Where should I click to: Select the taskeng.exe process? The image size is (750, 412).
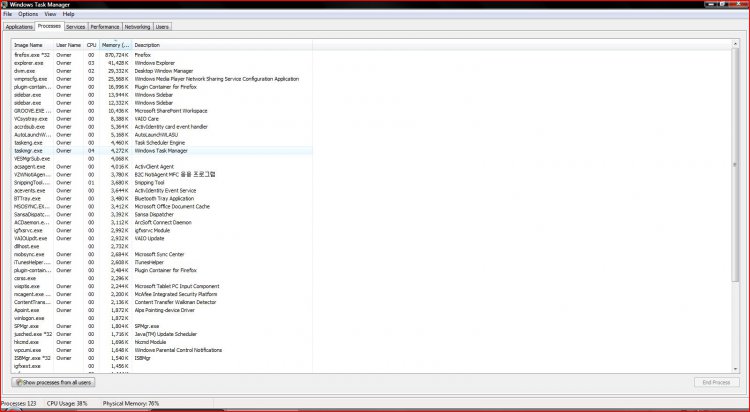(x=162, y=143)
